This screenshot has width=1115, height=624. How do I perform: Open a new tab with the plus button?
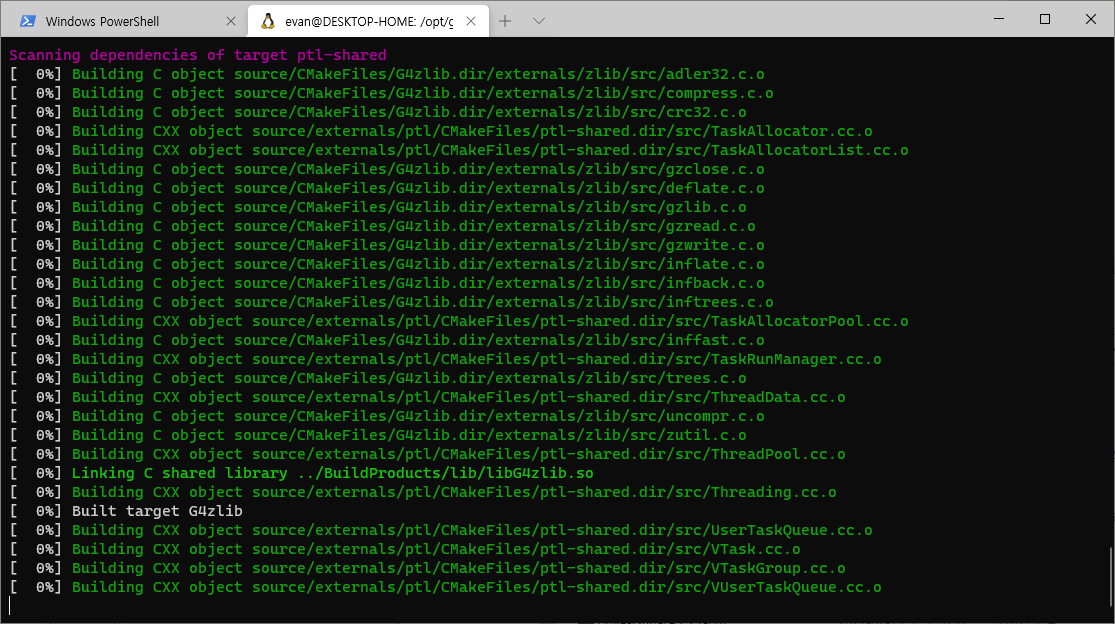pyautogui.click(x=505, y=21)
